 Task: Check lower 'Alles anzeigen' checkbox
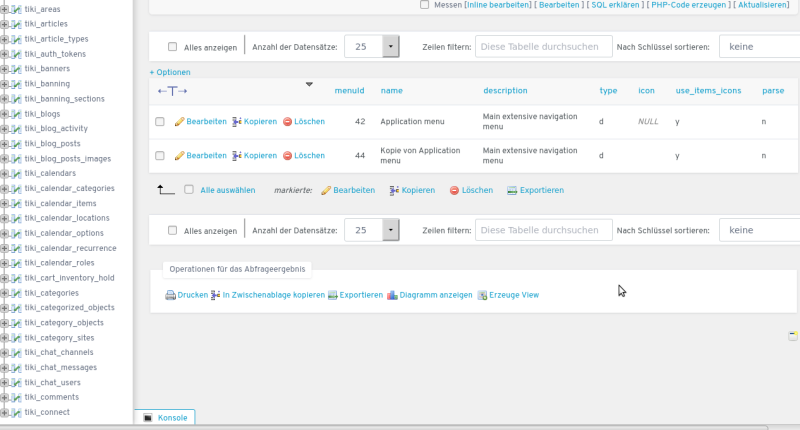point(172,231)
